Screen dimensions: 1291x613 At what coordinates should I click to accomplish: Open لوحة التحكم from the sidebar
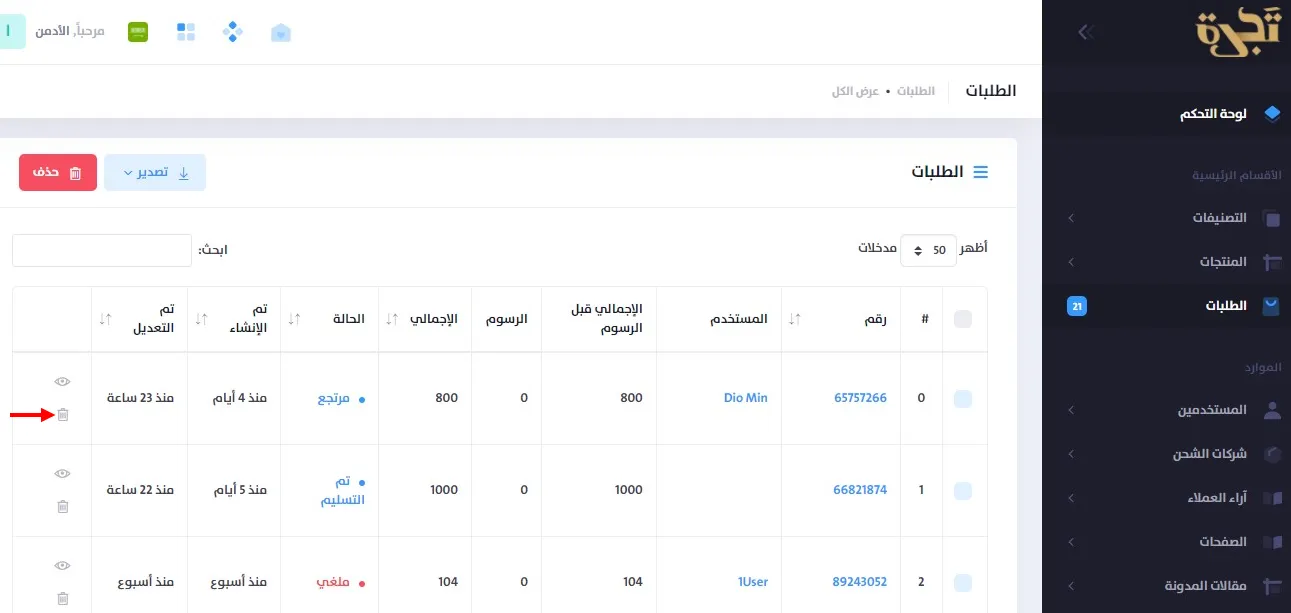point(1213,113)
